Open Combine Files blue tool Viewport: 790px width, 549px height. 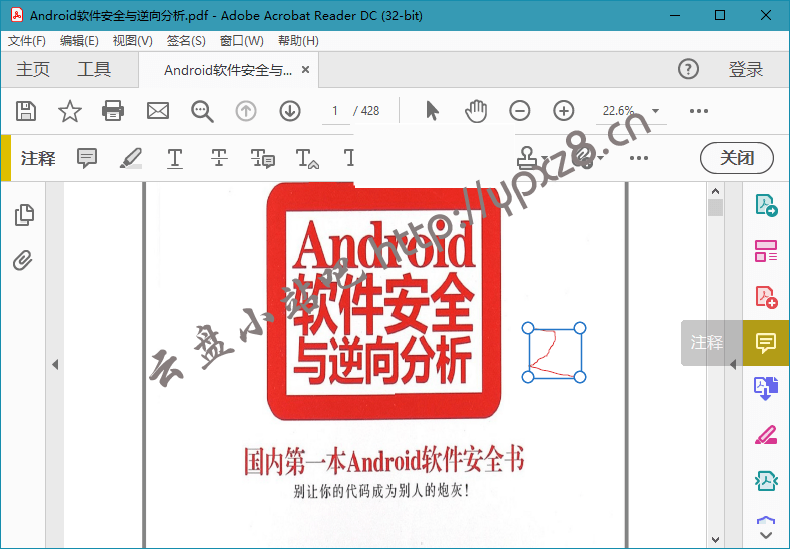pos(766,388)
